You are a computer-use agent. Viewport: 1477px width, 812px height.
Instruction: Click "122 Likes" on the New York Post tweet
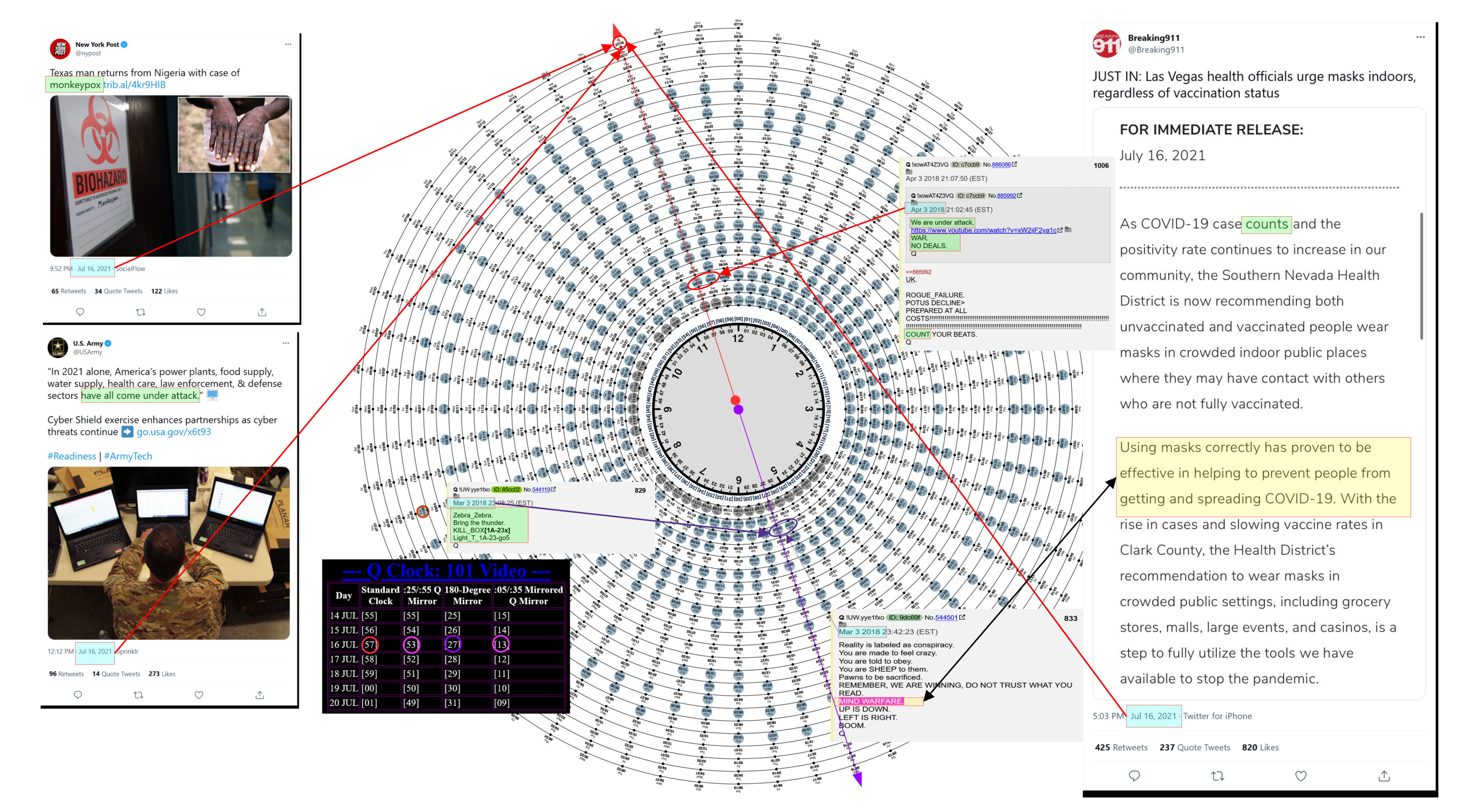(164, 291)
